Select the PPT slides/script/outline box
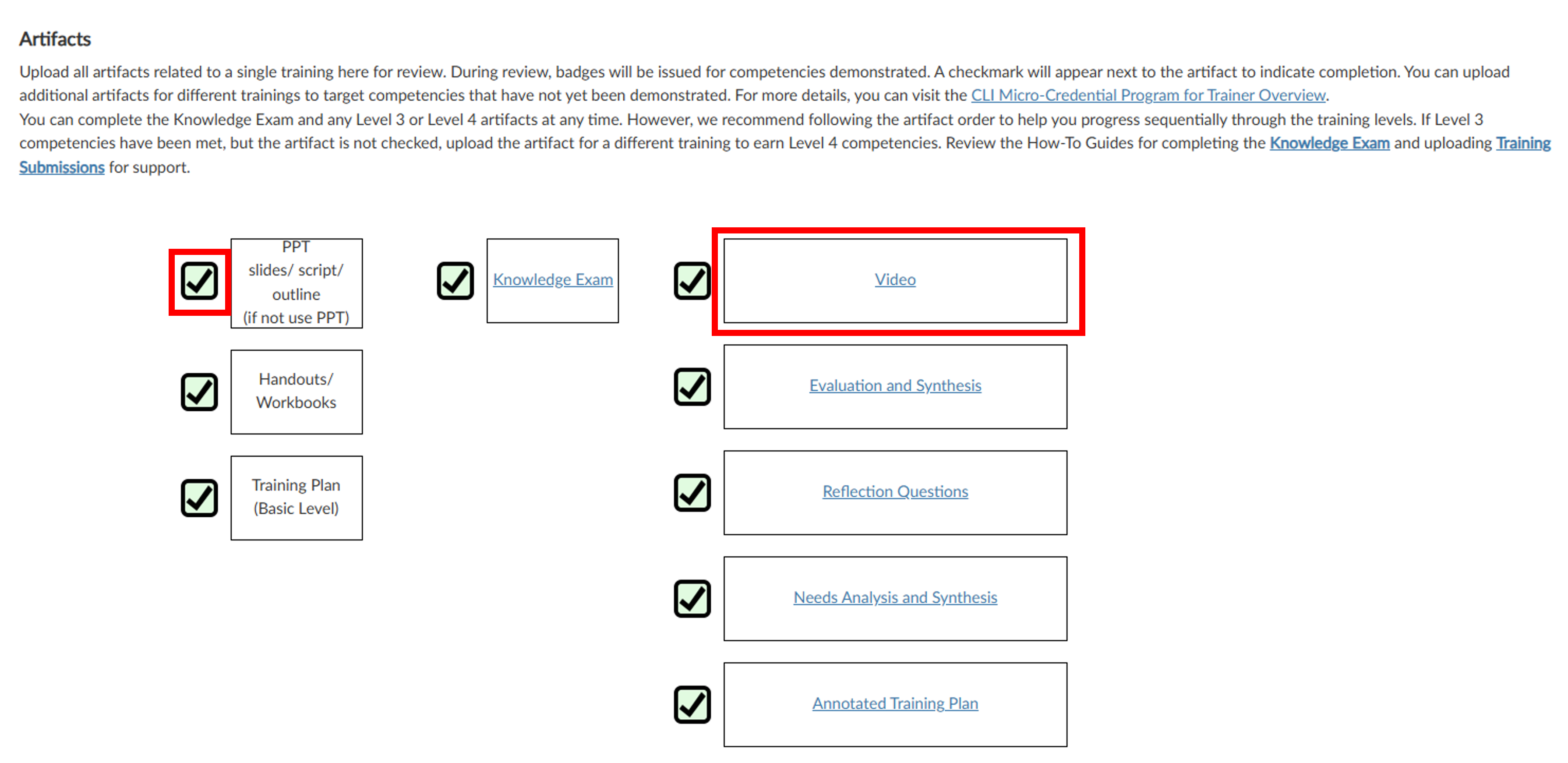The image size is (1568, 763). click(x=297, y=283)
